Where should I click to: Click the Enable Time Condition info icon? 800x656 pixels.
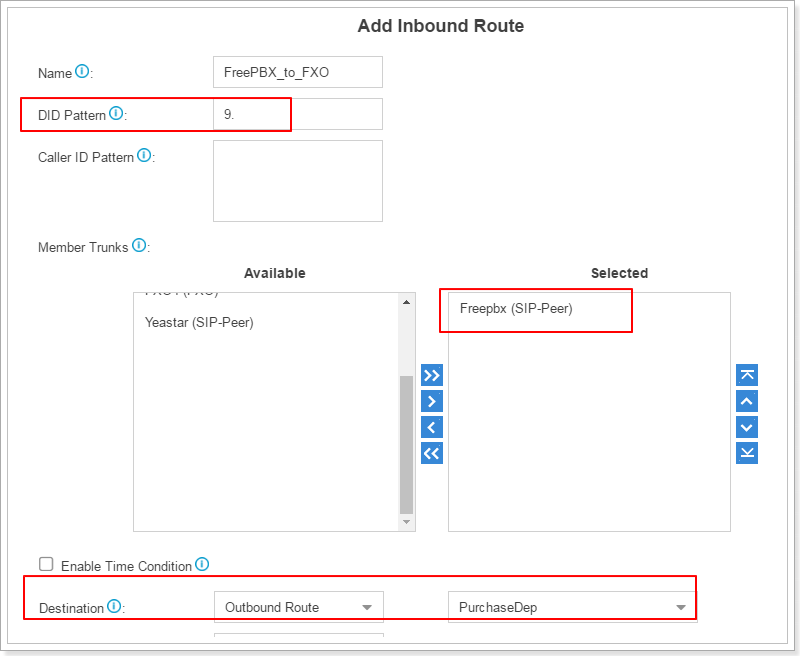pos(202,565)
